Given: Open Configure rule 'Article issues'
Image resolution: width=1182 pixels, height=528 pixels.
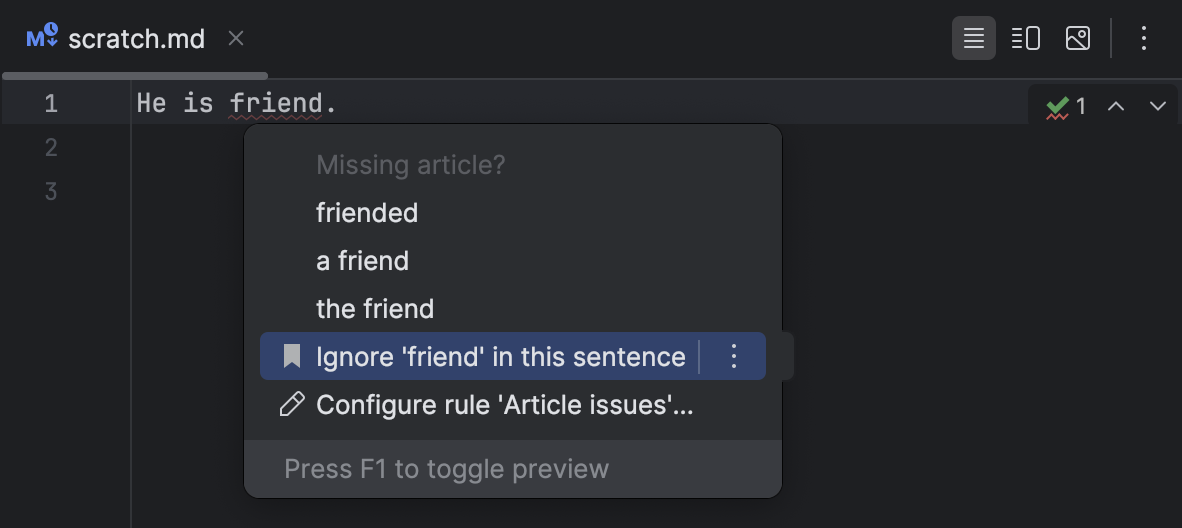Looking at the screenshot, I should click(504, 404).
